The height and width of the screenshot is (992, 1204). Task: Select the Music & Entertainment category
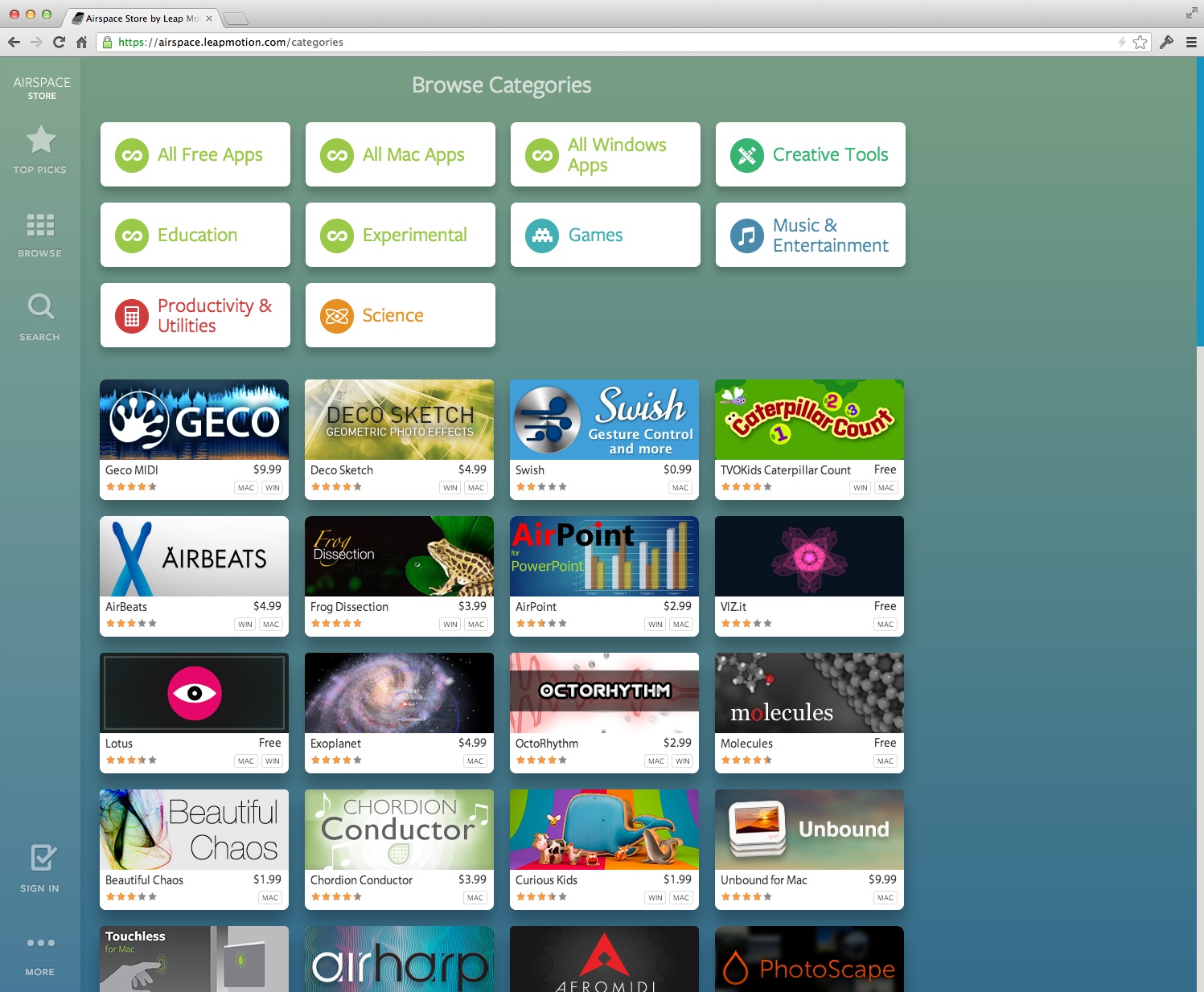click(811, 235)
